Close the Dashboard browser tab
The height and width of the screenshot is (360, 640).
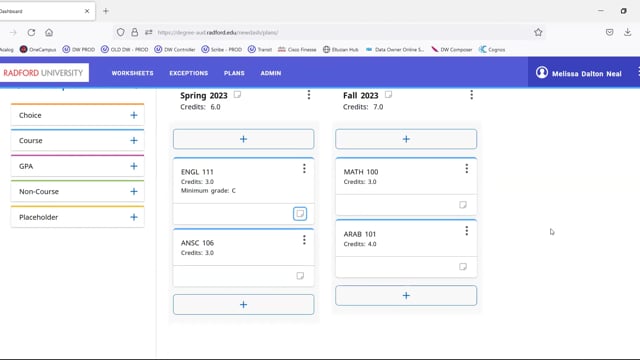point(87,11)
